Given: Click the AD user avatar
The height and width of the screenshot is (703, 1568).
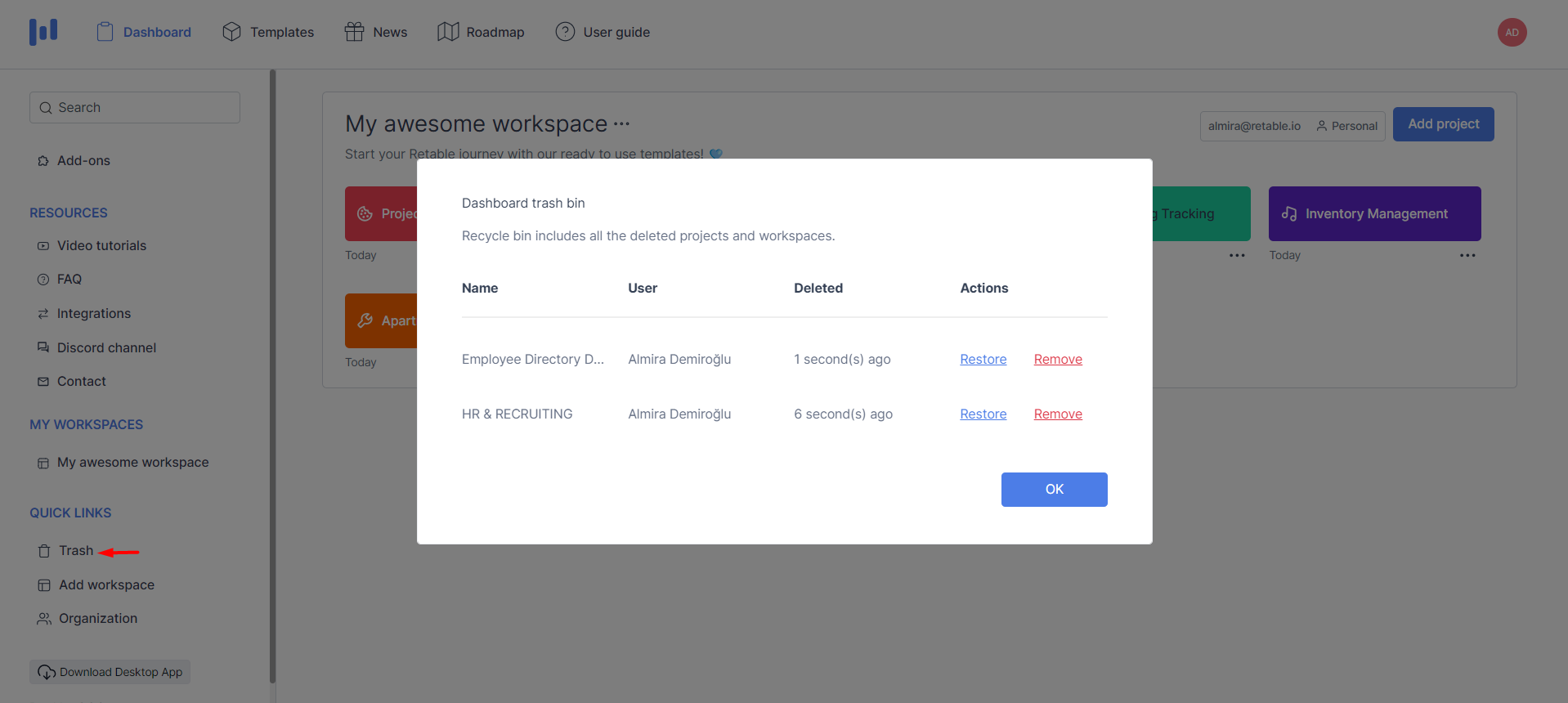Looking at the screenshot, I should [x=1512, y=33].
